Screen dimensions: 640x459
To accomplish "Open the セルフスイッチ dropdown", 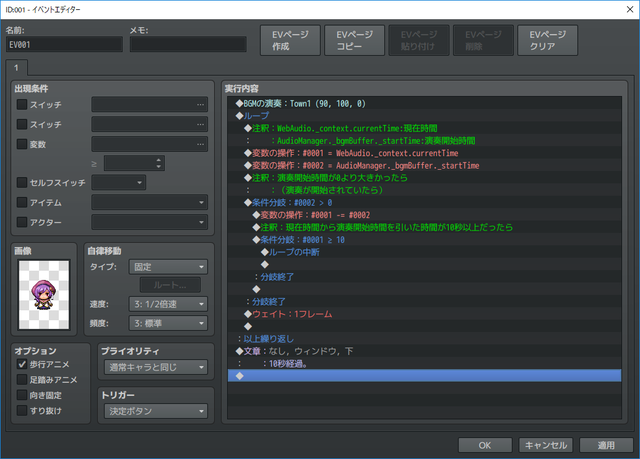I will [x=118, y=182].
